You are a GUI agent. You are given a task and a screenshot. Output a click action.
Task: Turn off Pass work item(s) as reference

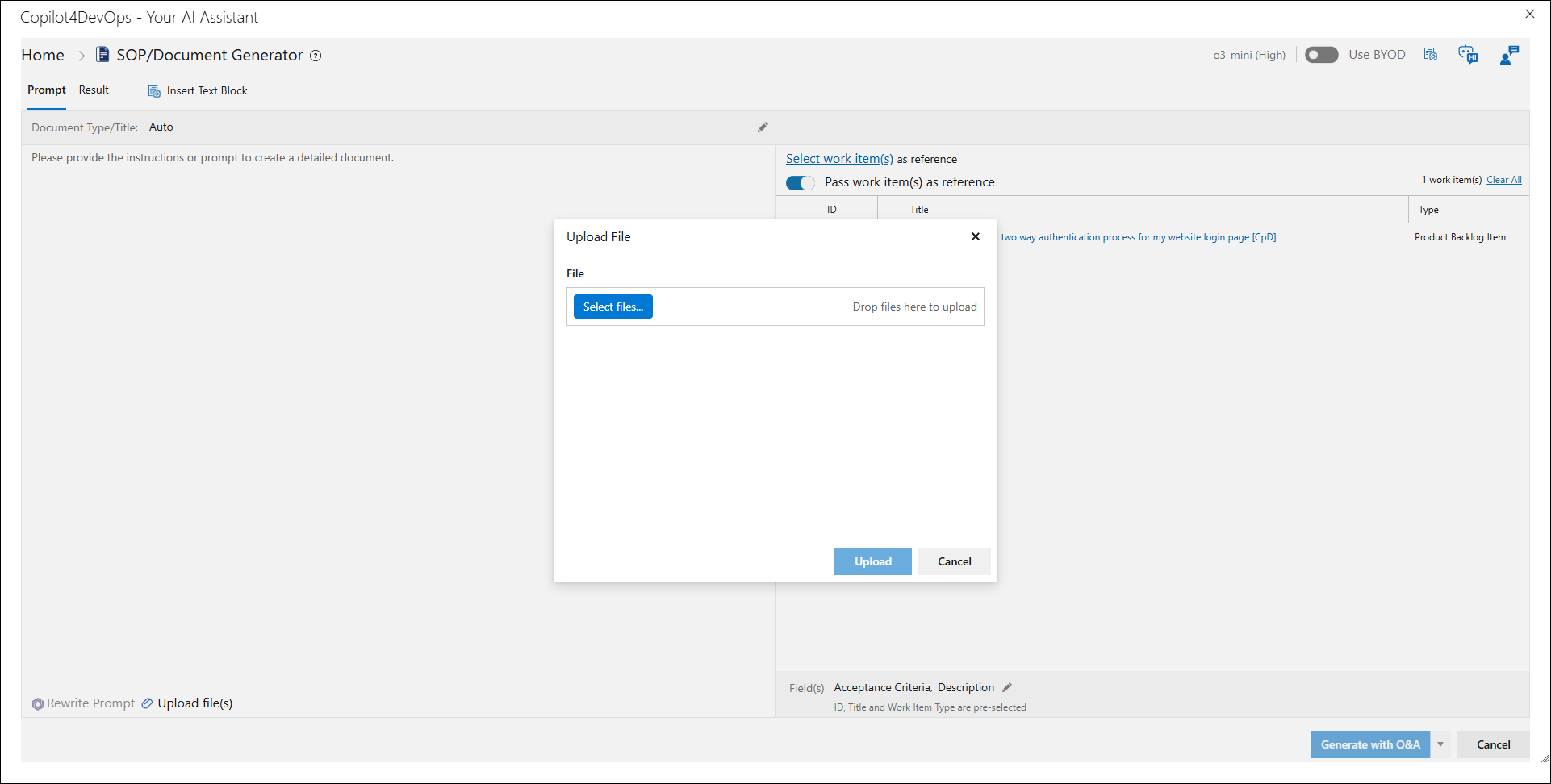coord(800,182)
